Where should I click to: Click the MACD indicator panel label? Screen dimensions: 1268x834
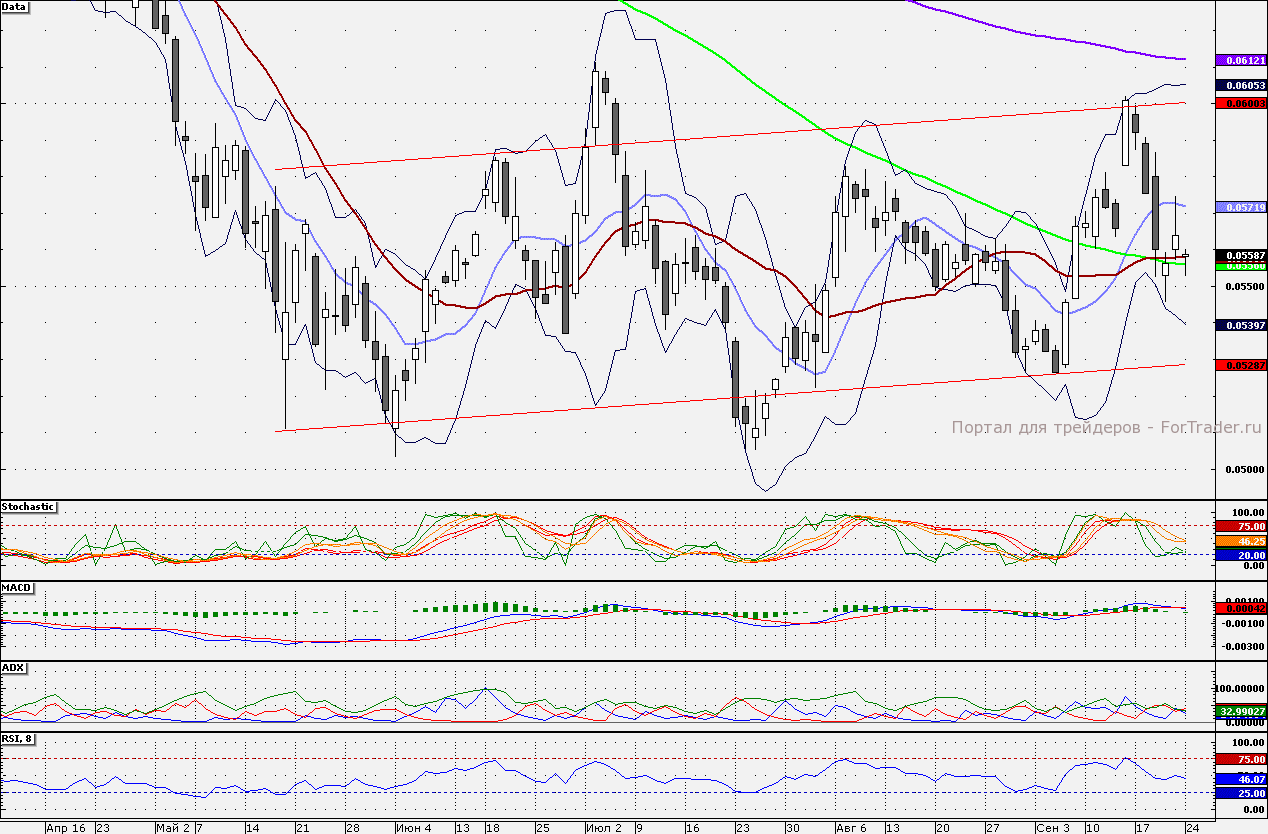[x=16, y=586]
